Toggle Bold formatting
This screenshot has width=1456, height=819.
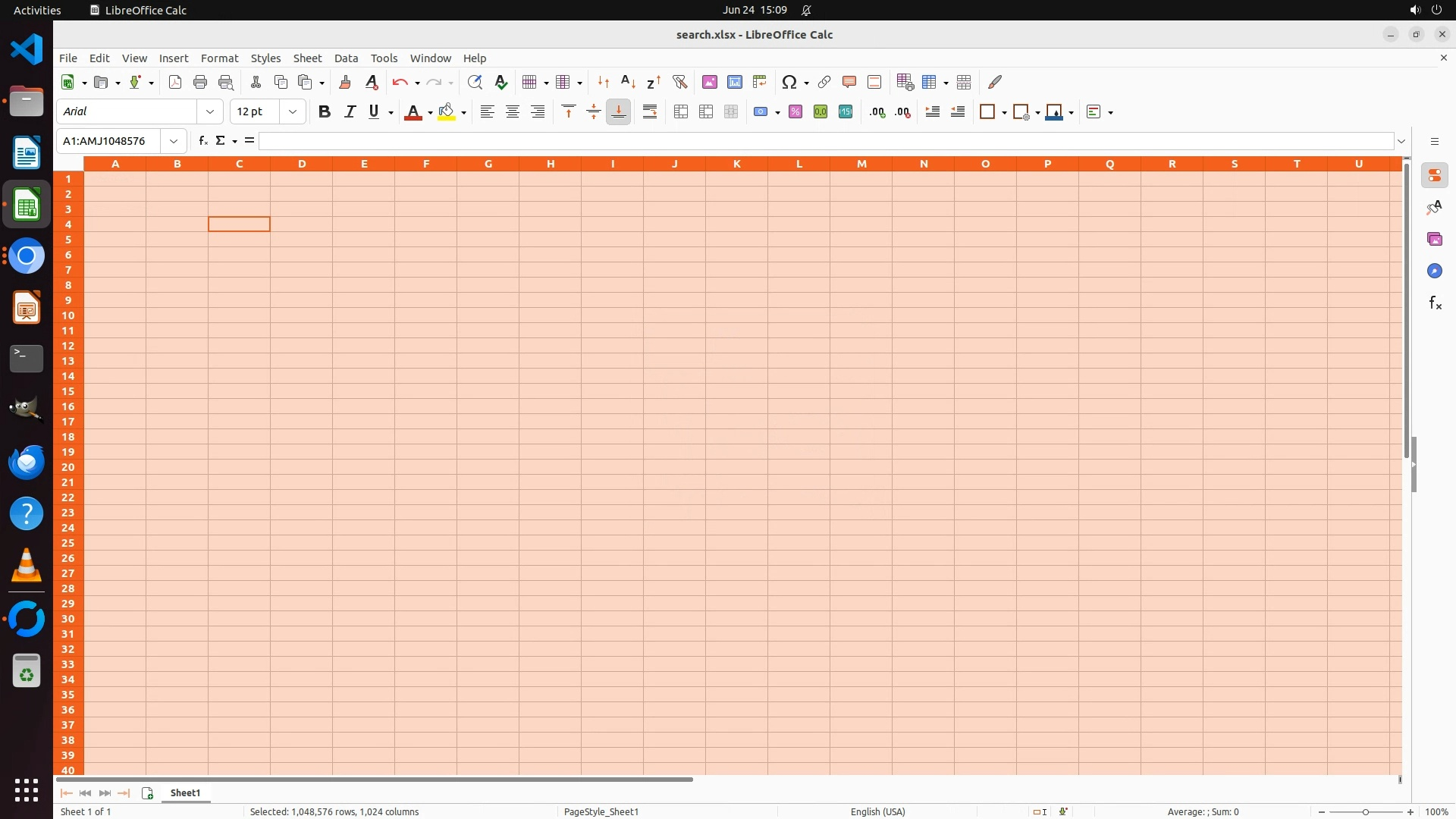[x=325, y=112]
